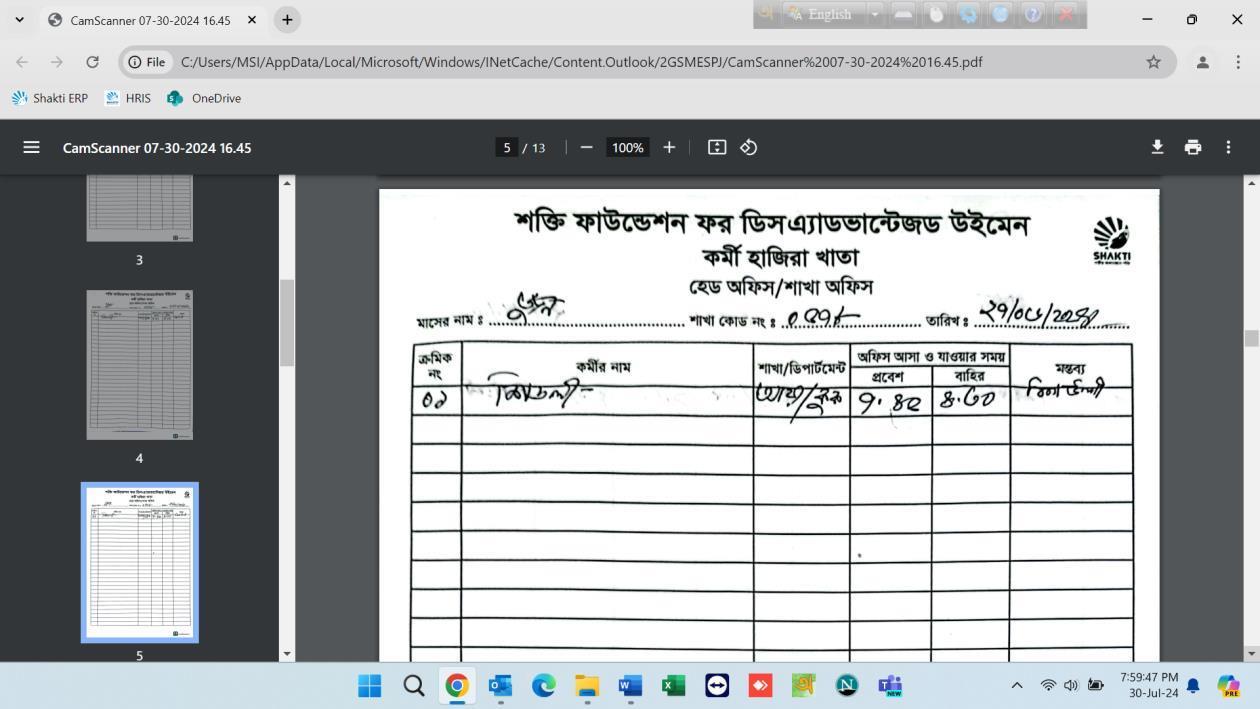This screenshot has height=709, width=1260.
Task: Click the document scroll up arrow
Action: pyautogui.click(x=1251, y=183)
